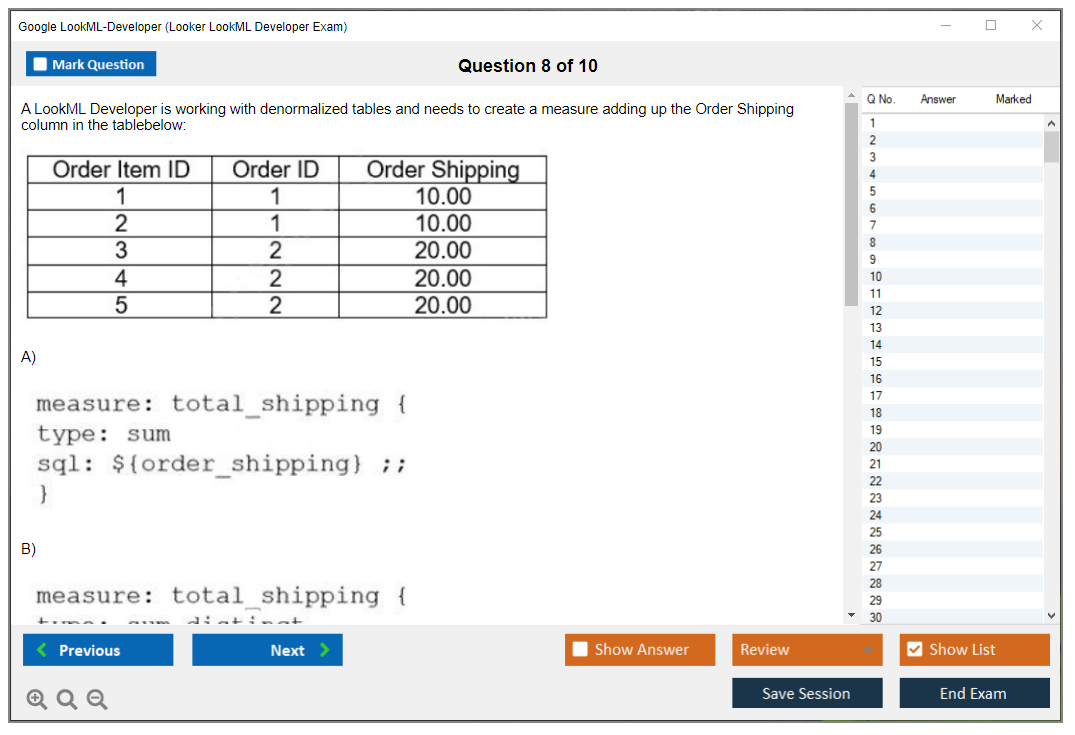Image resolution: width=1075 pixels, height=735 pixels.
Task: Click the zoom out magnifier icon
Action: pos(97,700)
